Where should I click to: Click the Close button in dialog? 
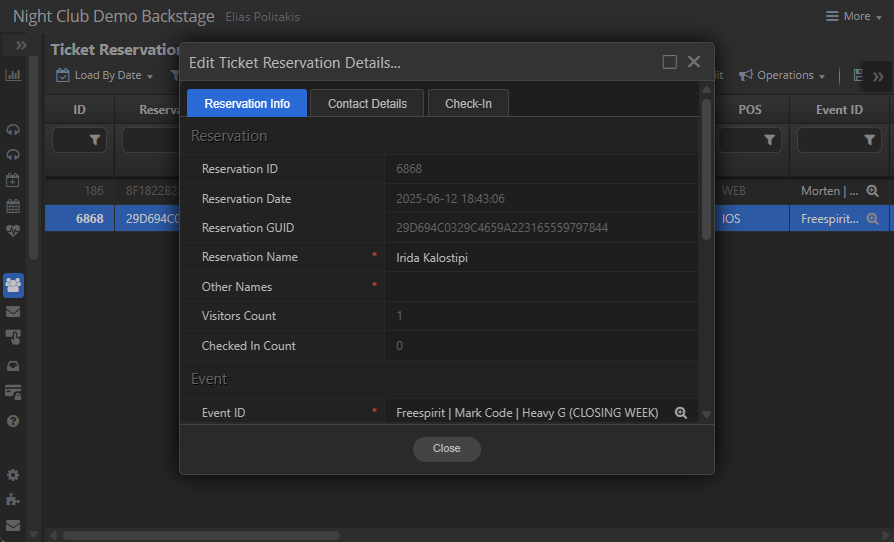coord(446,449)
